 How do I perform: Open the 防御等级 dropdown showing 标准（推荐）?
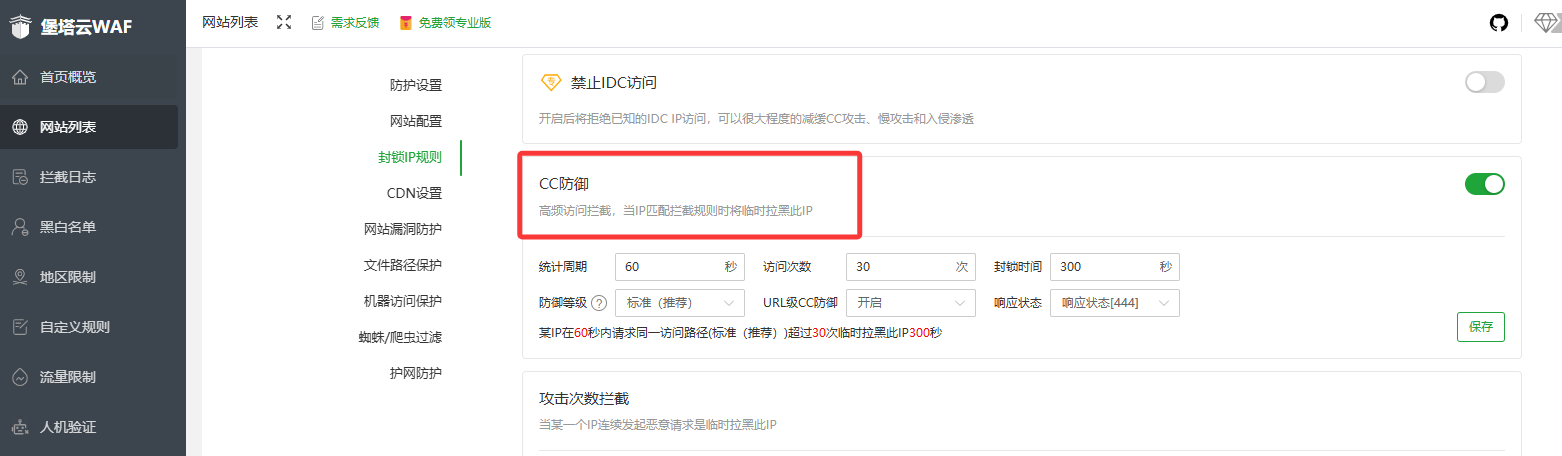tap(680, 303)
